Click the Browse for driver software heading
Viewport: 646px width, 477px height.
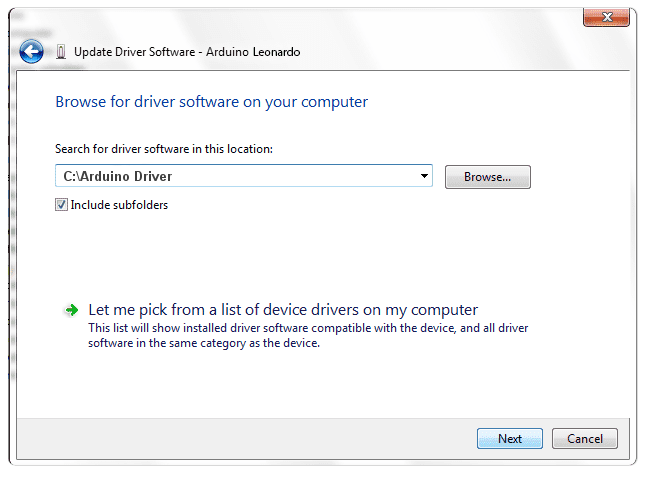click(212, 102)
